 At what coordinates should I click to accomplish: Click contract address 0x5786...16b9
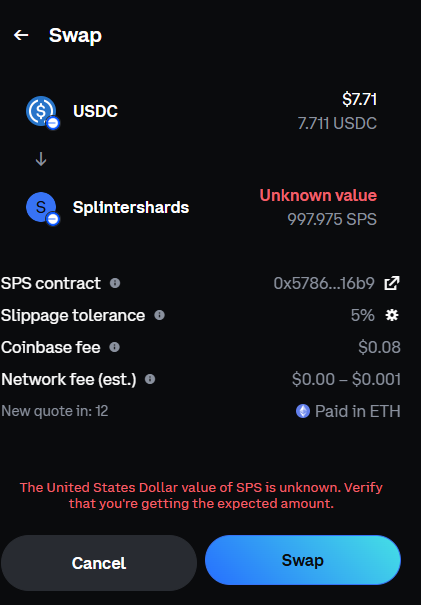point(324,283)
